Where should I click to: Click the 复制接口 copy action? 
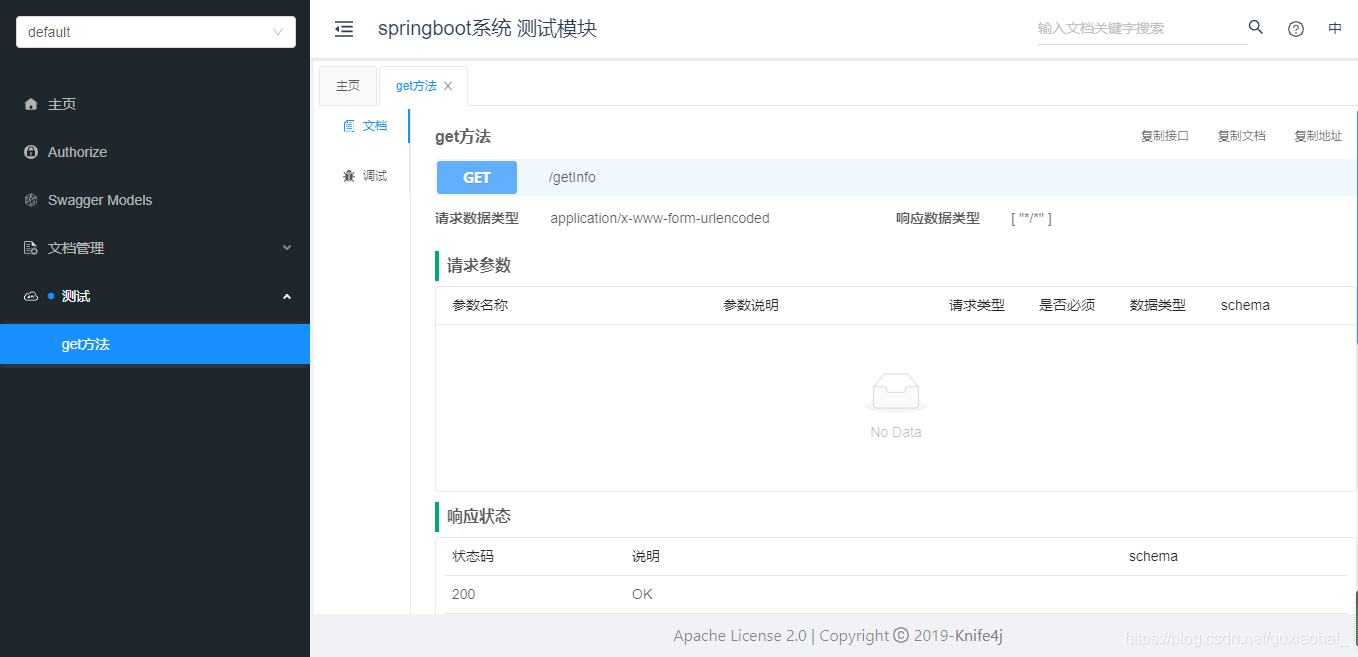[x=1164, y=136]
